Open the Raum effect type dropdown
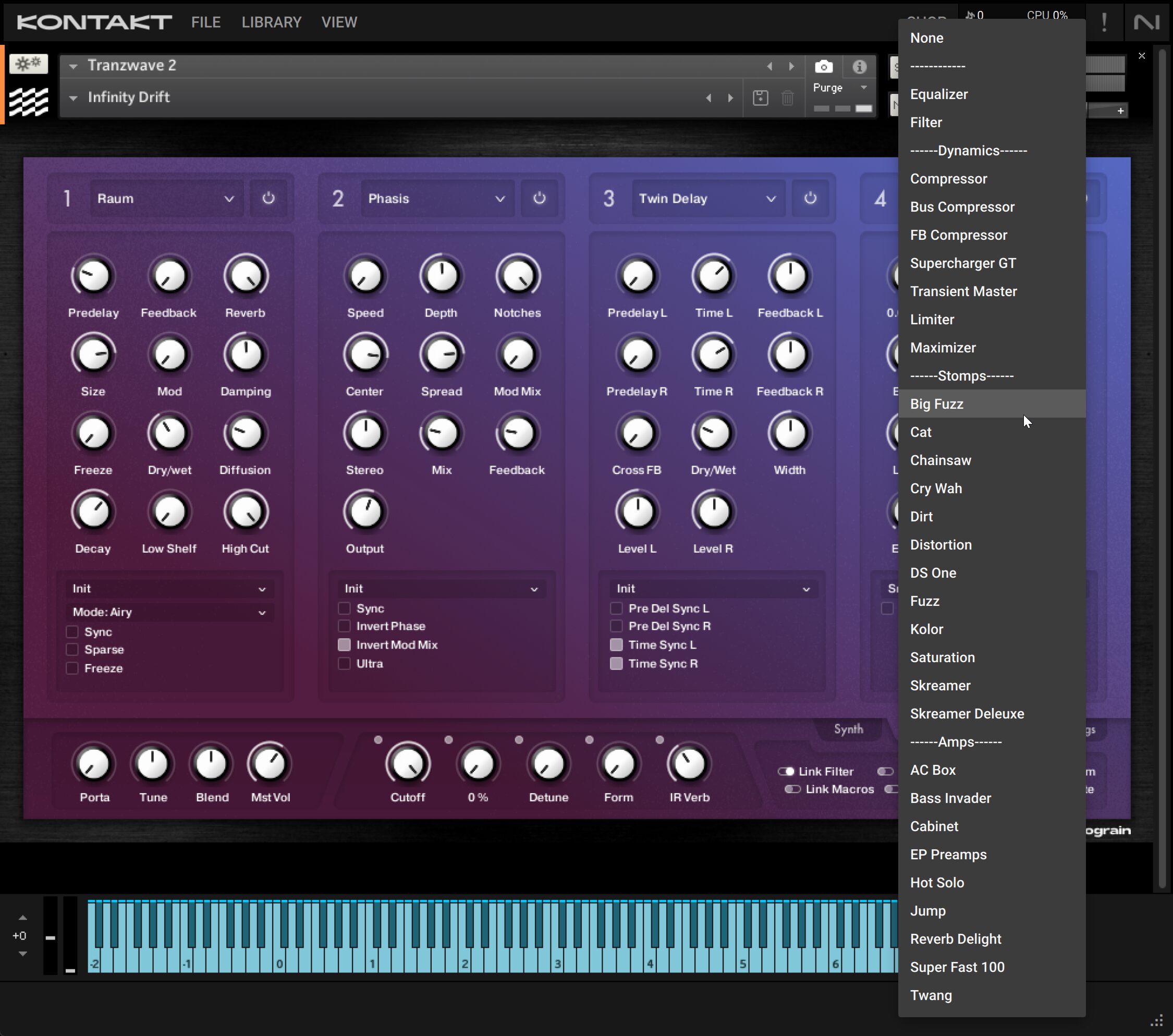Screen dimensions: 1173x1036 (x=166, y=198)
